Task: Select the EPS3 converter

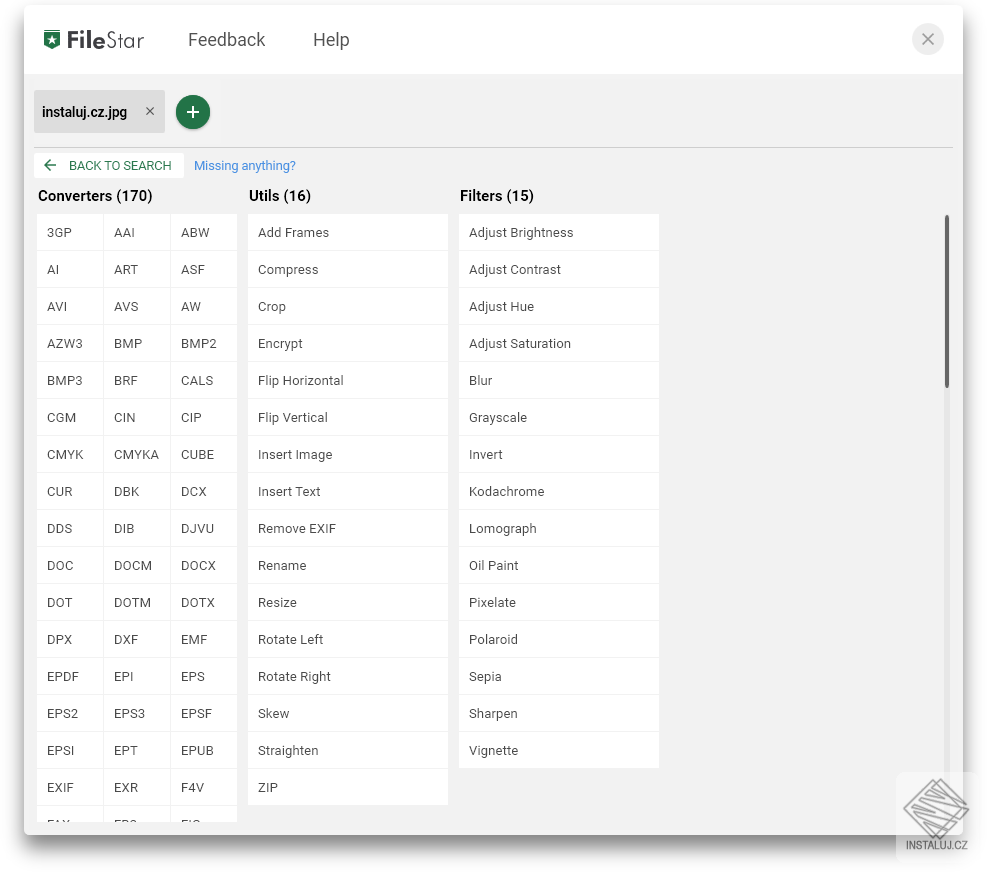Action: [x=137, y=713]
